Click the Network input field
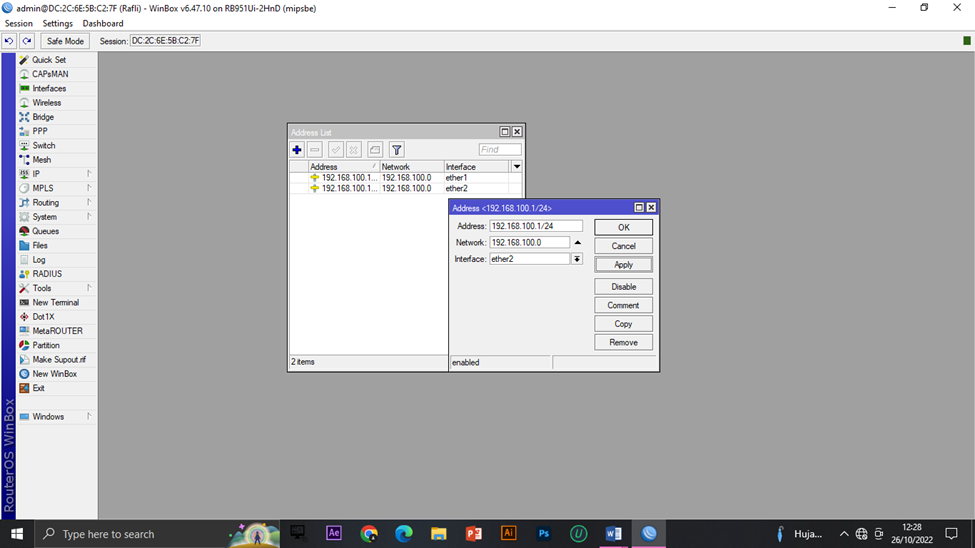Image resolution: width=975 pixels, height=548 pixels. (529, 243)
